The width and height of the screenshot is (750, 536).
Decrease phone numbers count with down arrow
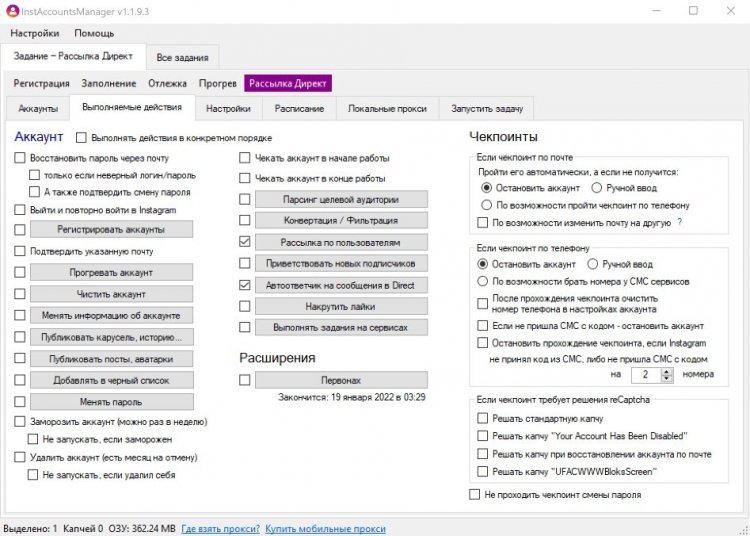click(667, 378)
